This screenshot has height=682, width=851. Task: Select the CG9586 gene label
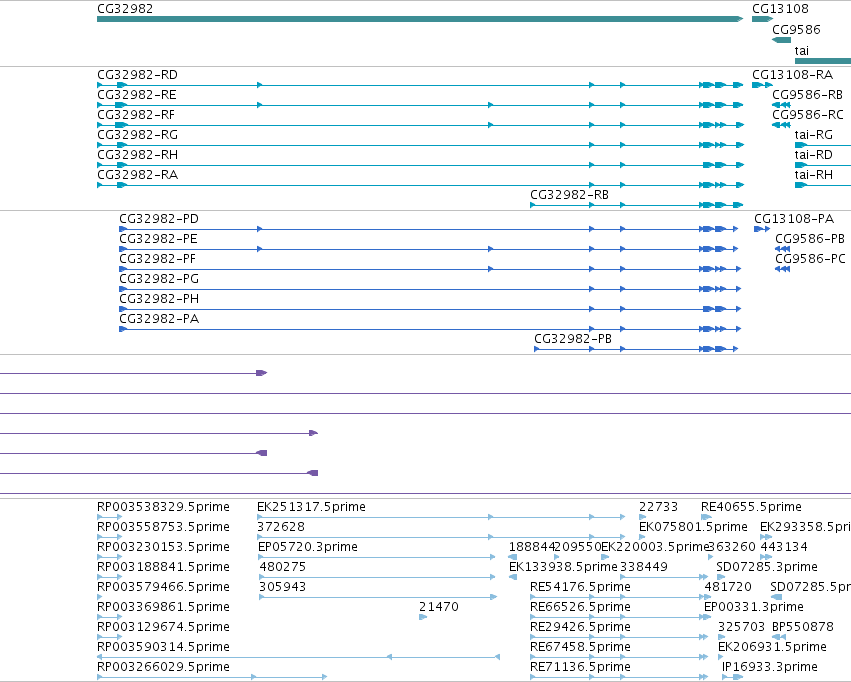coord(796,29)
